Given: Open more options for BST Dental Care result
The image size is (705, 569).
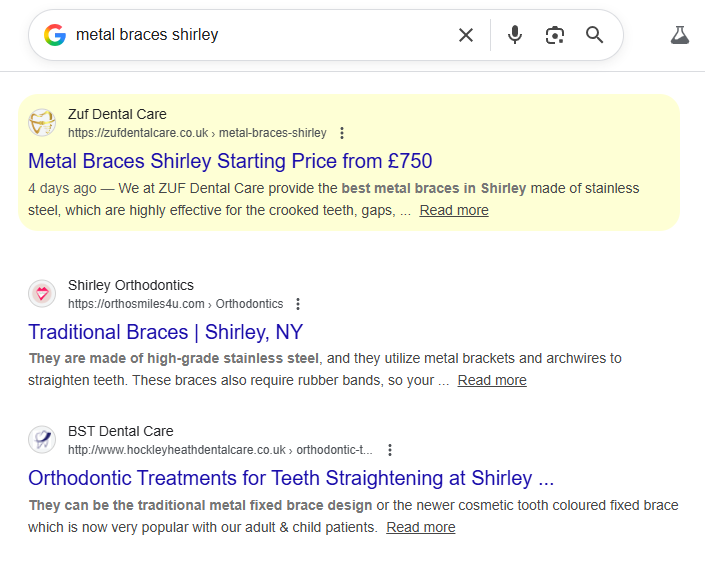Looking at the screenshot, I should 390,450.
